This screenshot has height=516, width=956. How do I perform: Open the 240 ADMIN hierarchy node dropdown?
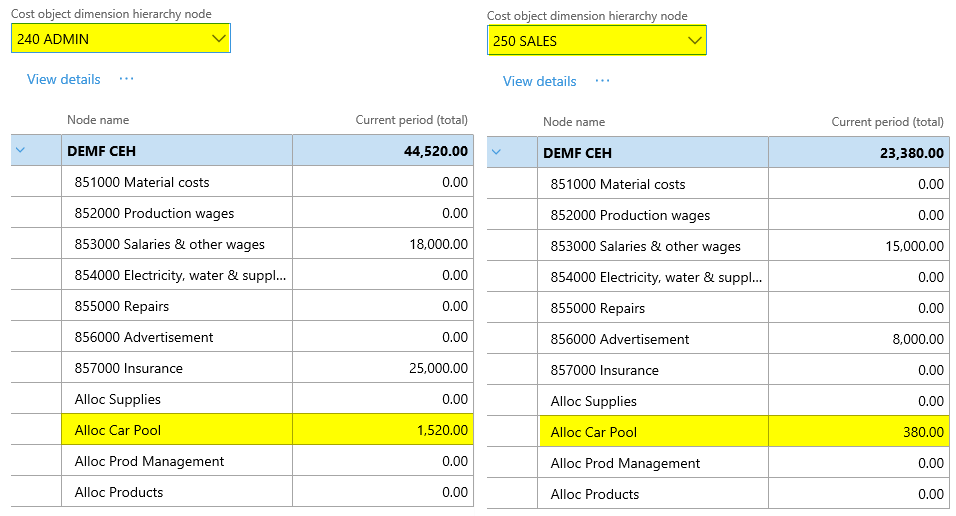coord(219,39)
